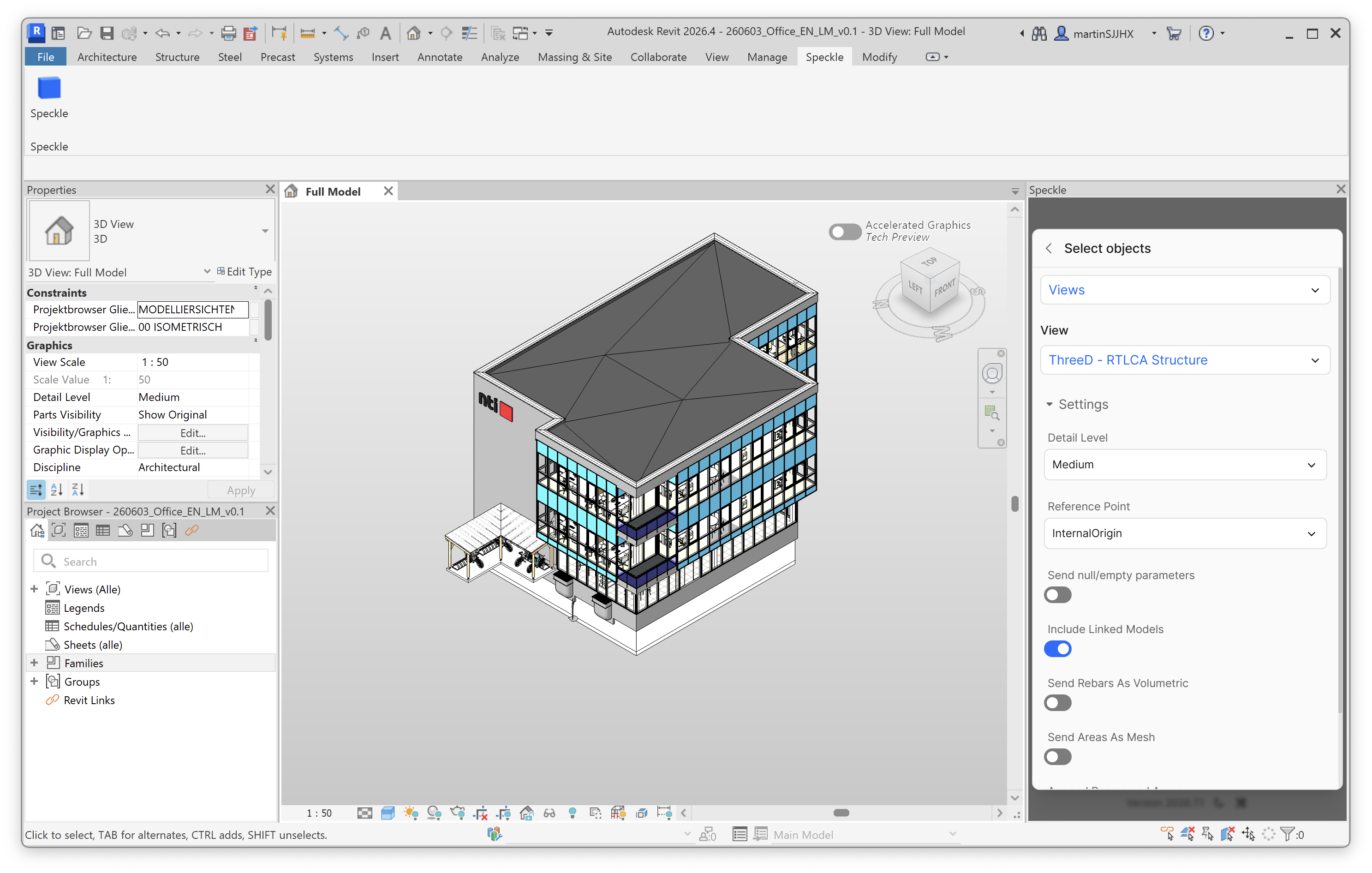The image size is (1372, 873).
Task: Open the Collaborate ribbon tab
Action: click(x=658, y=57)
